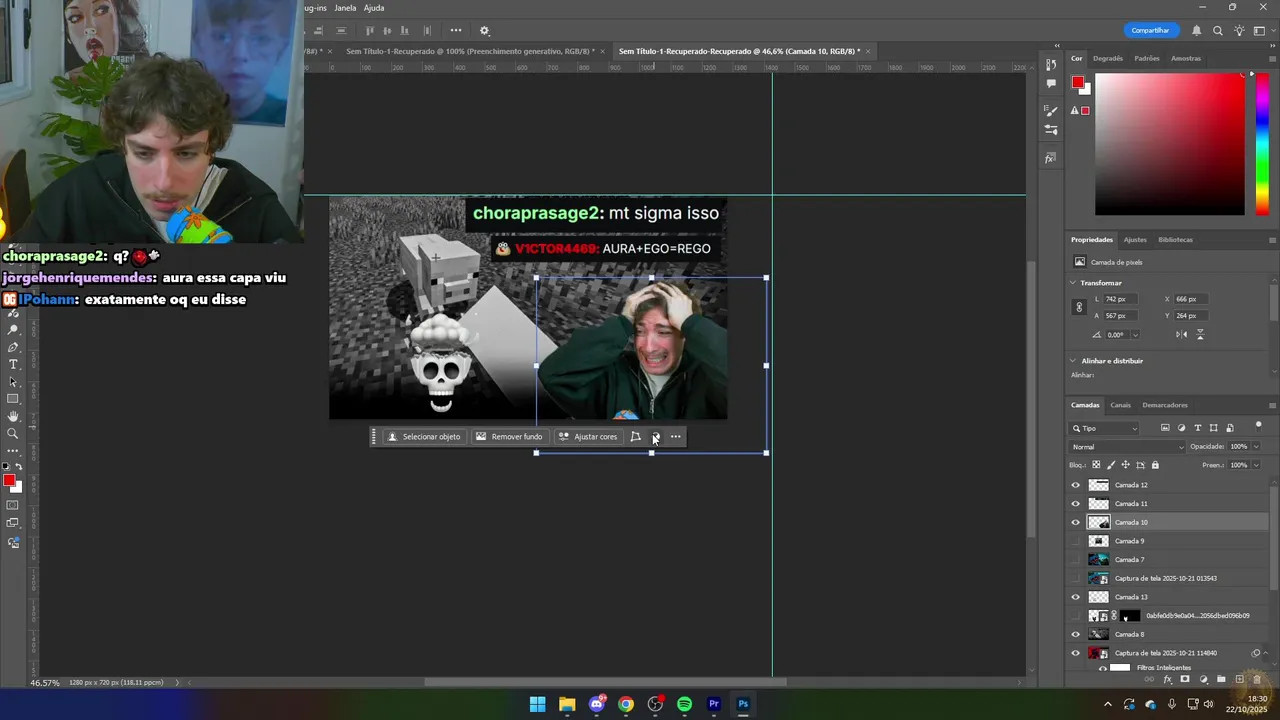Collapse the Alinhar e distribuir section
This screenshot has width=1280, height=720.
pos(1073,361)
